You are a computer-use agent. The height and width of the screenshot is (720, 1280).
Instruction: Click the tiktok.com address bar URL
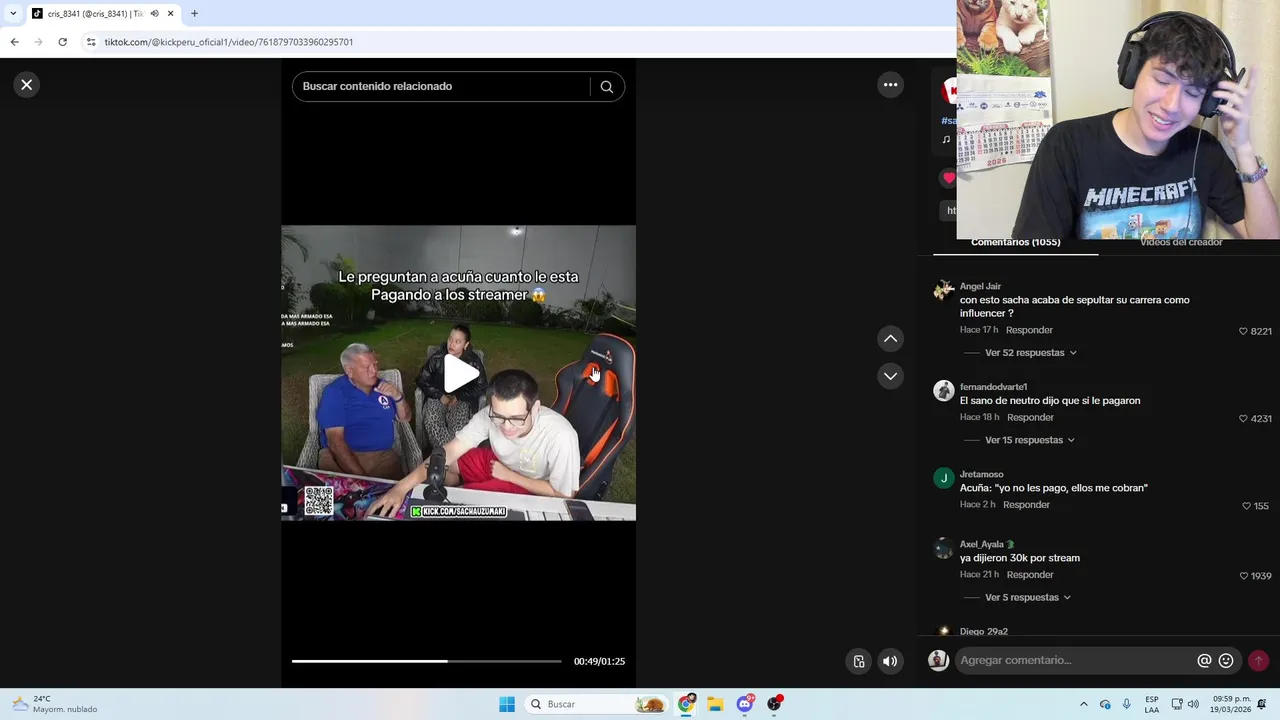click(229, 42)
